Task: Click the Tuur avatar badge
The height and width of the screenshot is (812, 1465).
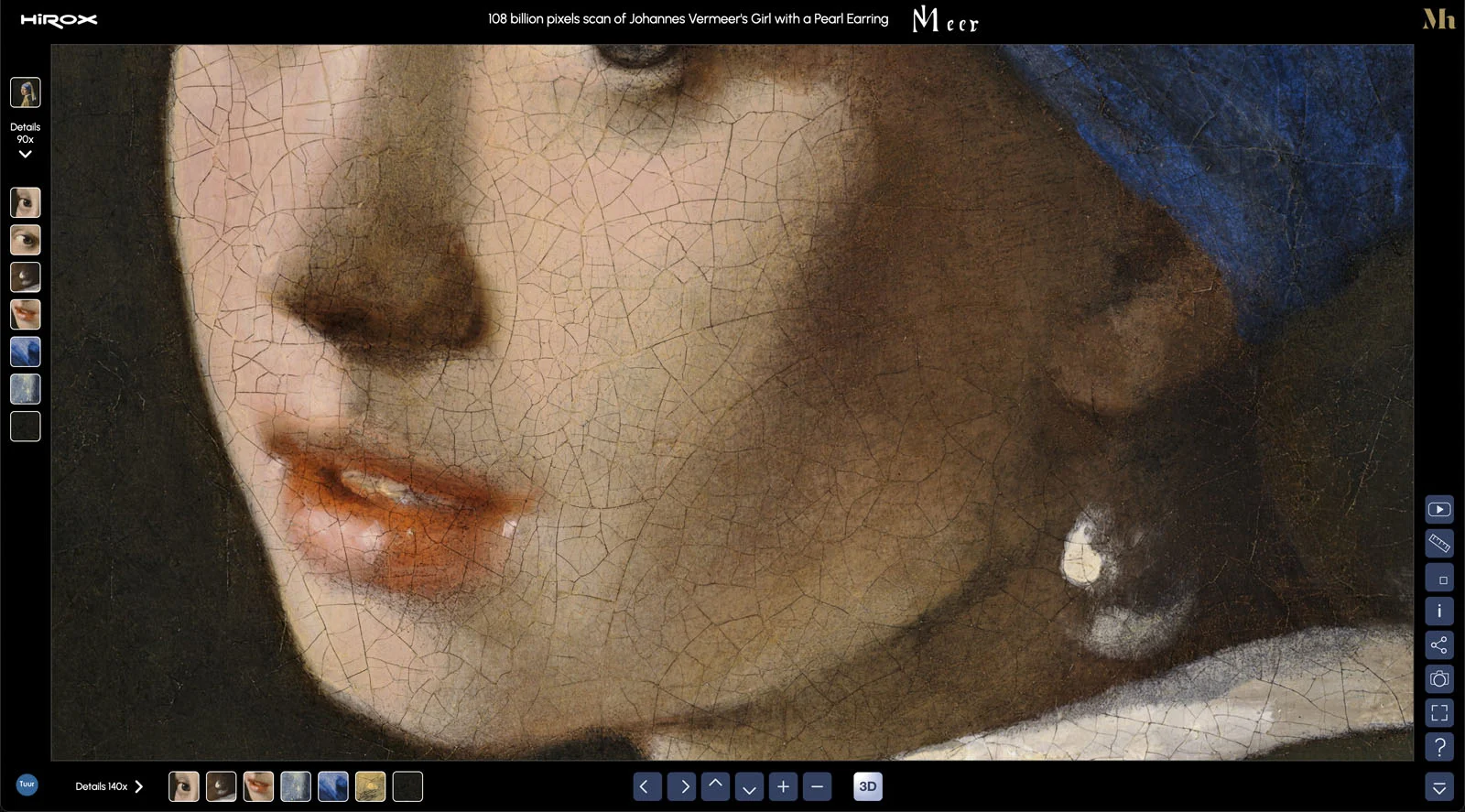Action: (27, 785)
